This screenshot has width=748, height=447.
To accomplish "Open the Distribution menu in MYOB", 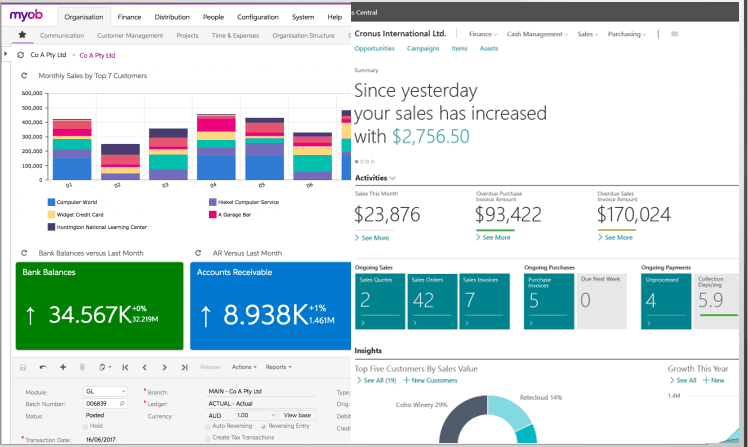I will pyautogui.click(x=172, y=17).
